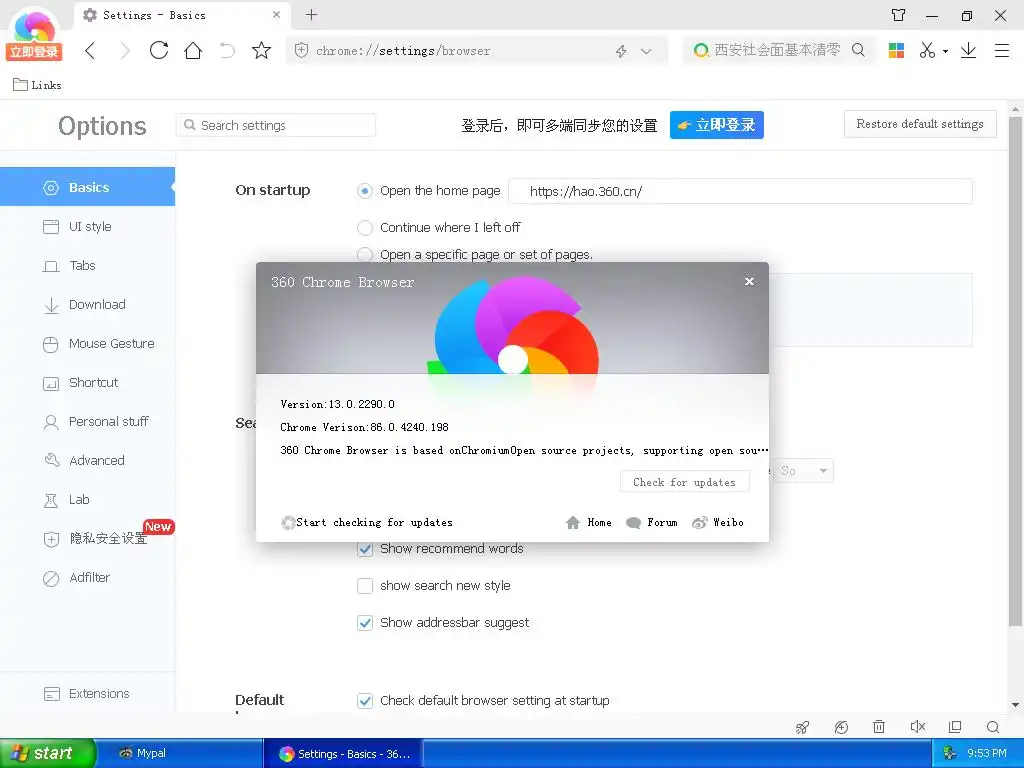
Task: Open Mouse Gesture settings section
Action: [88, 344]
